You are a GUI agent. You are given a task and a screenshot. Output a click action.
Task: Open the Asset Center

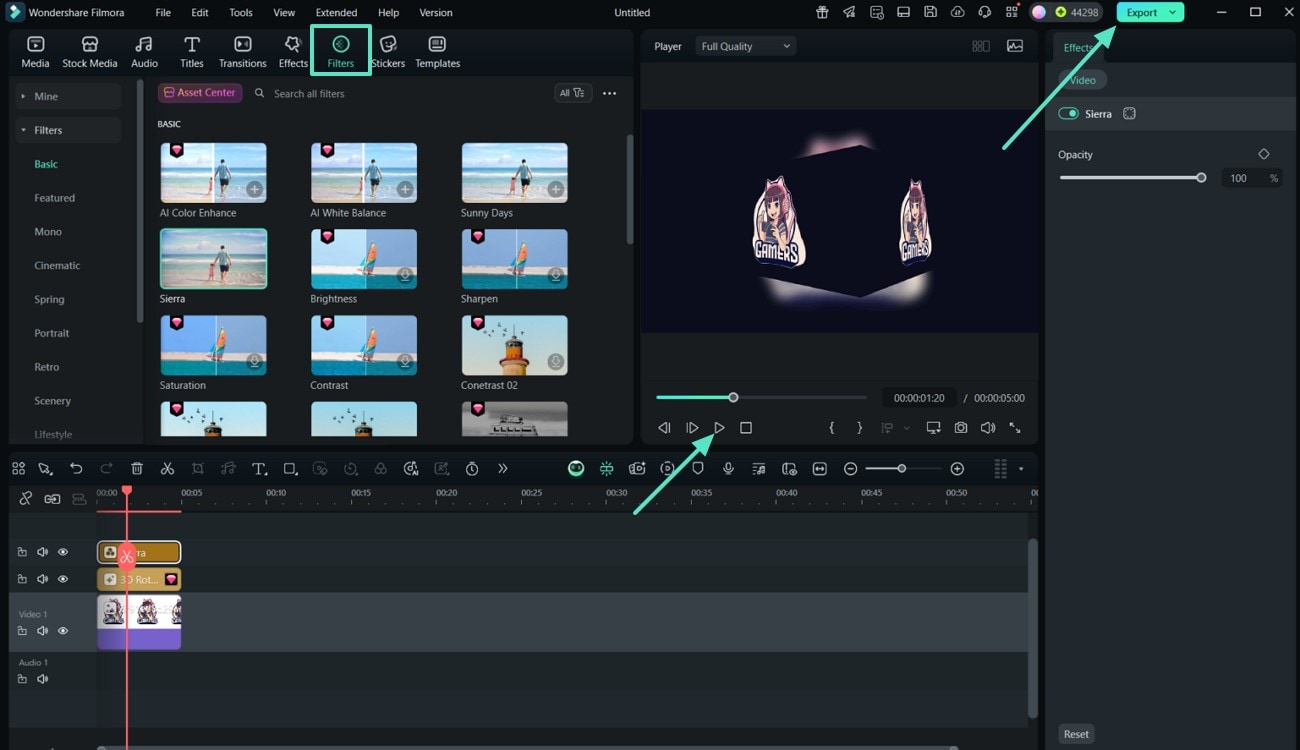coord(200,93)
